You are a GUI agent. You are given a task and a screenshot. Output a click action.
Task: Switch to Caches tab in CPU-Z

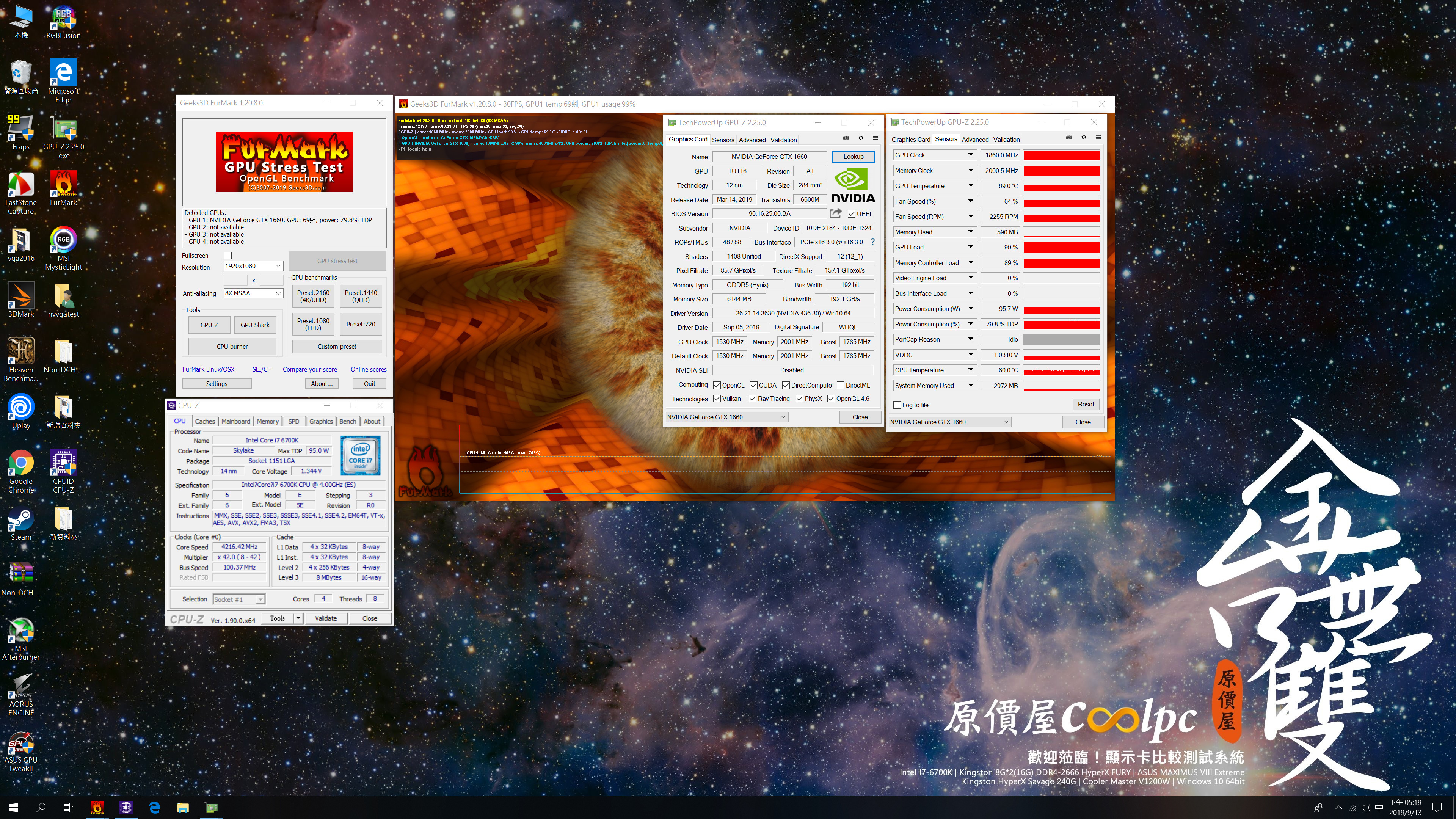205,421
